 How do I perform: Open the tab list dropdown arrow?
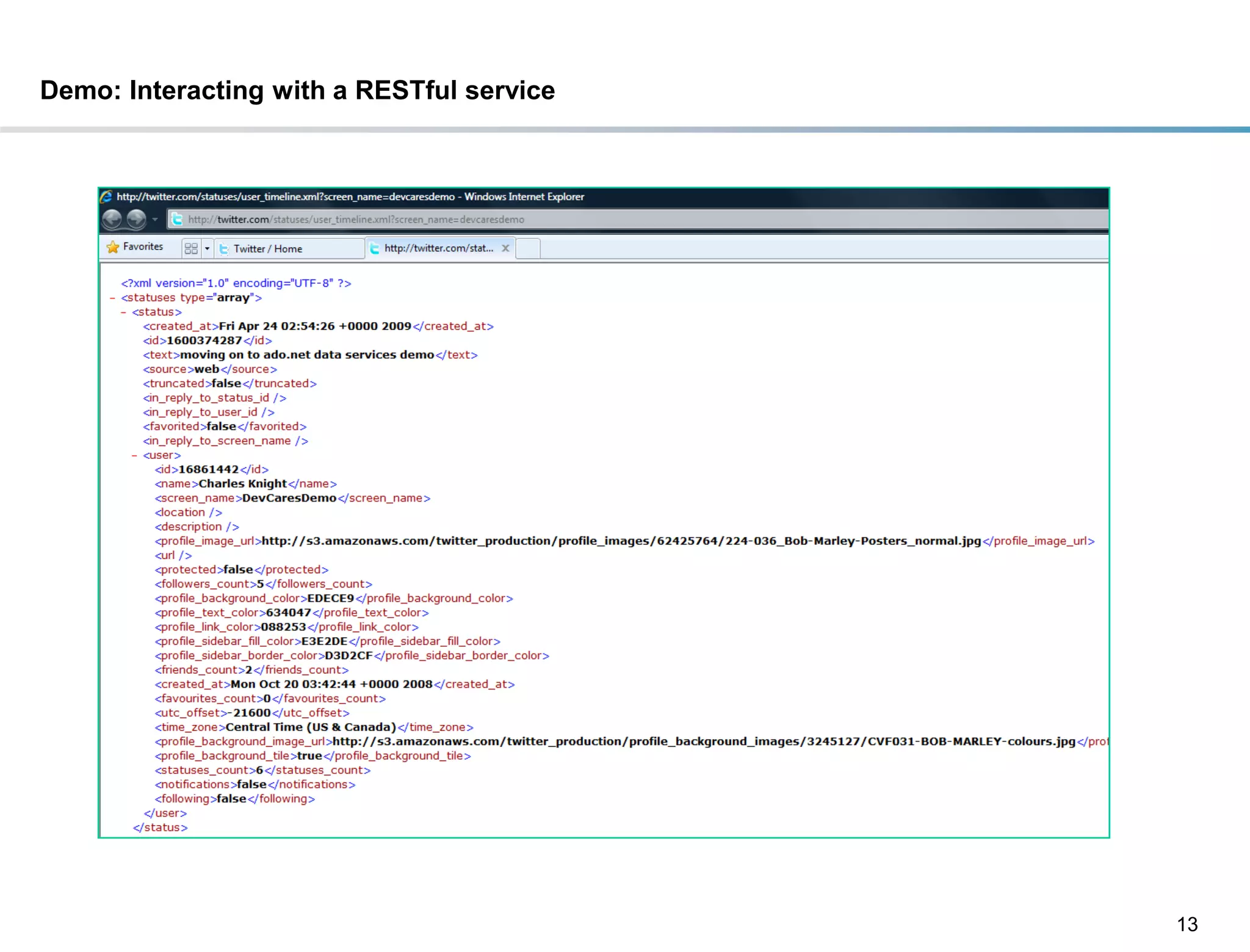click(207, 248)
